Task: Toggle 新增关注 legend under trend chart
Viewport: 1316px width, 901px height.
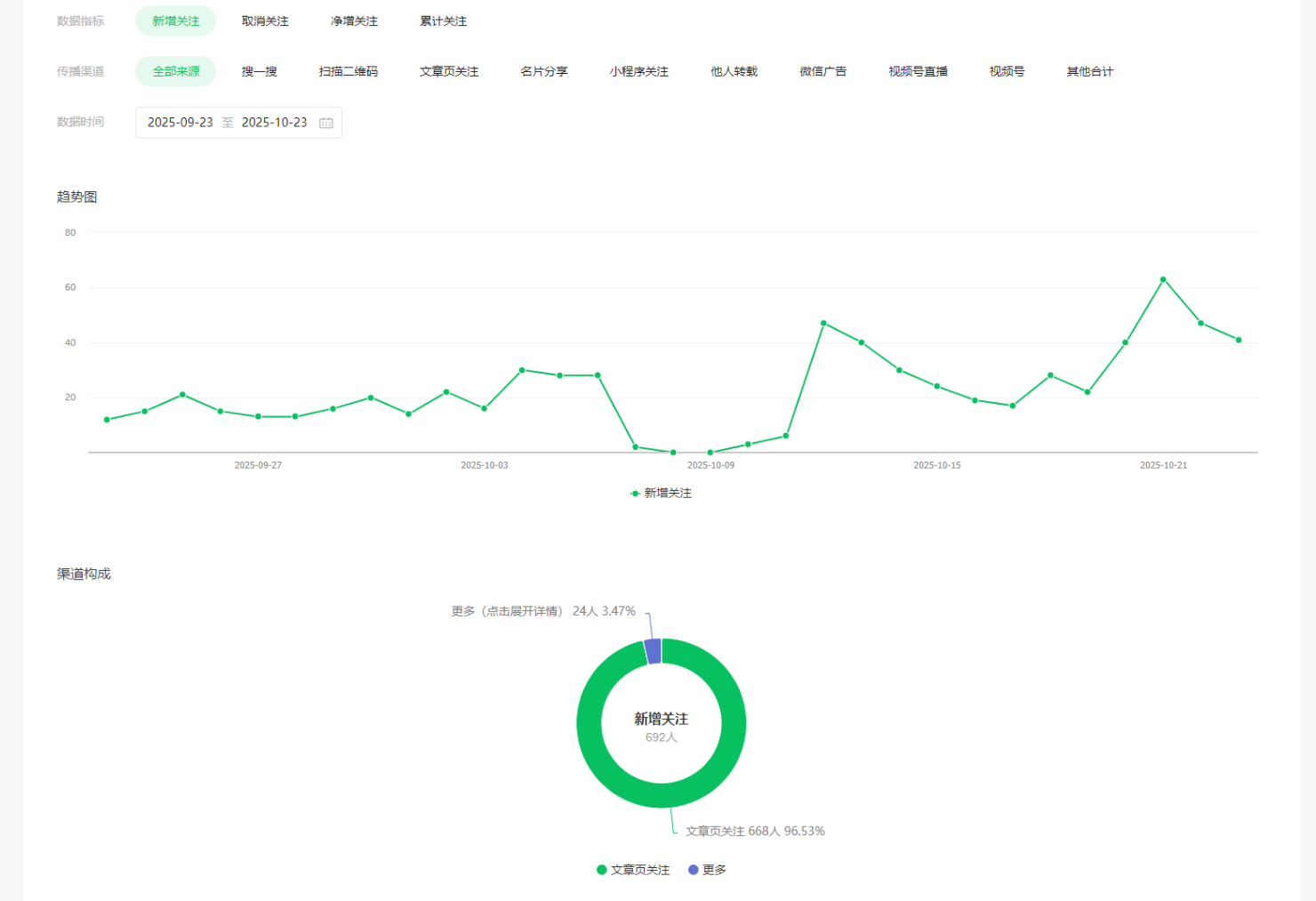Action: click(661, 493)
